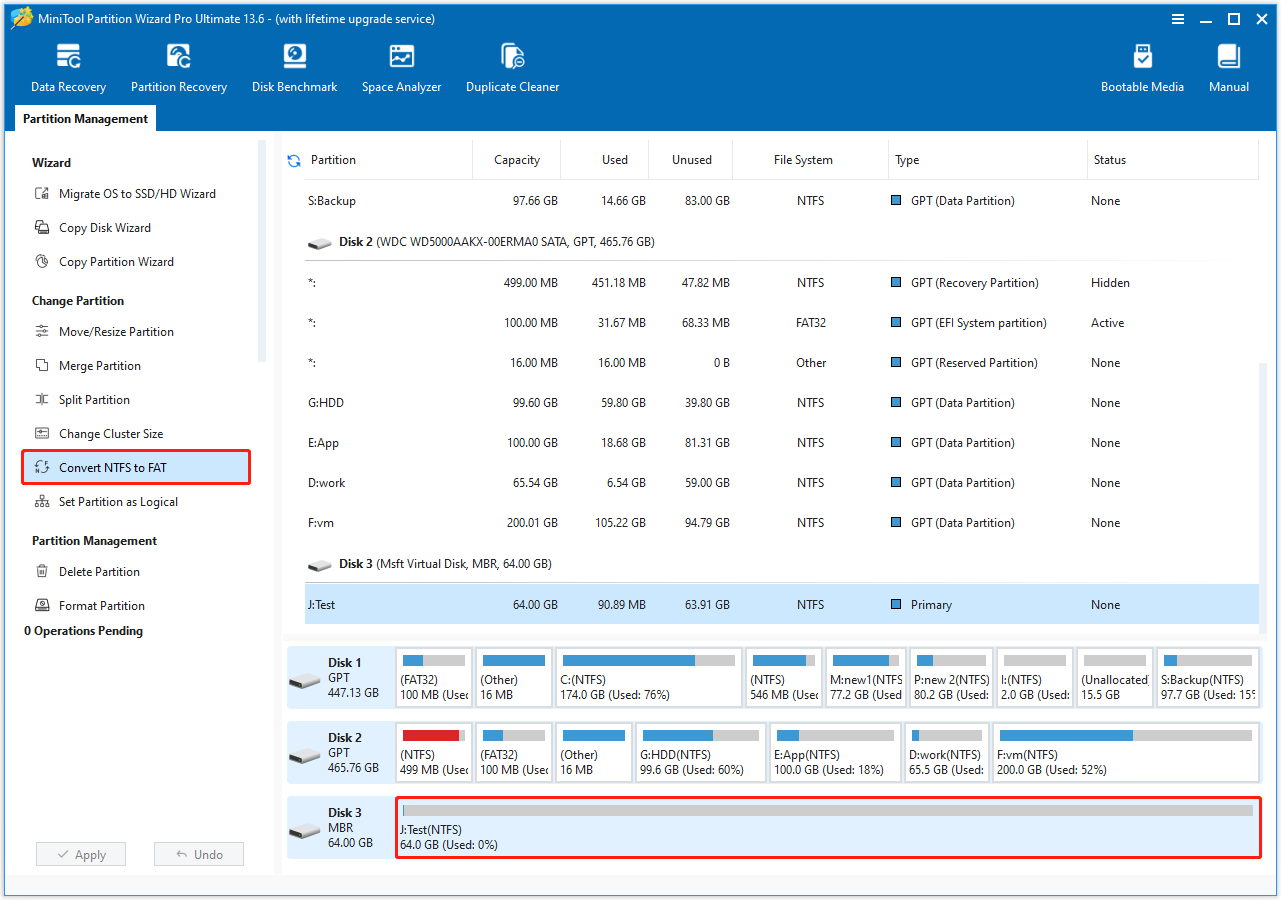Select the D:work partition row

[781, 483]
